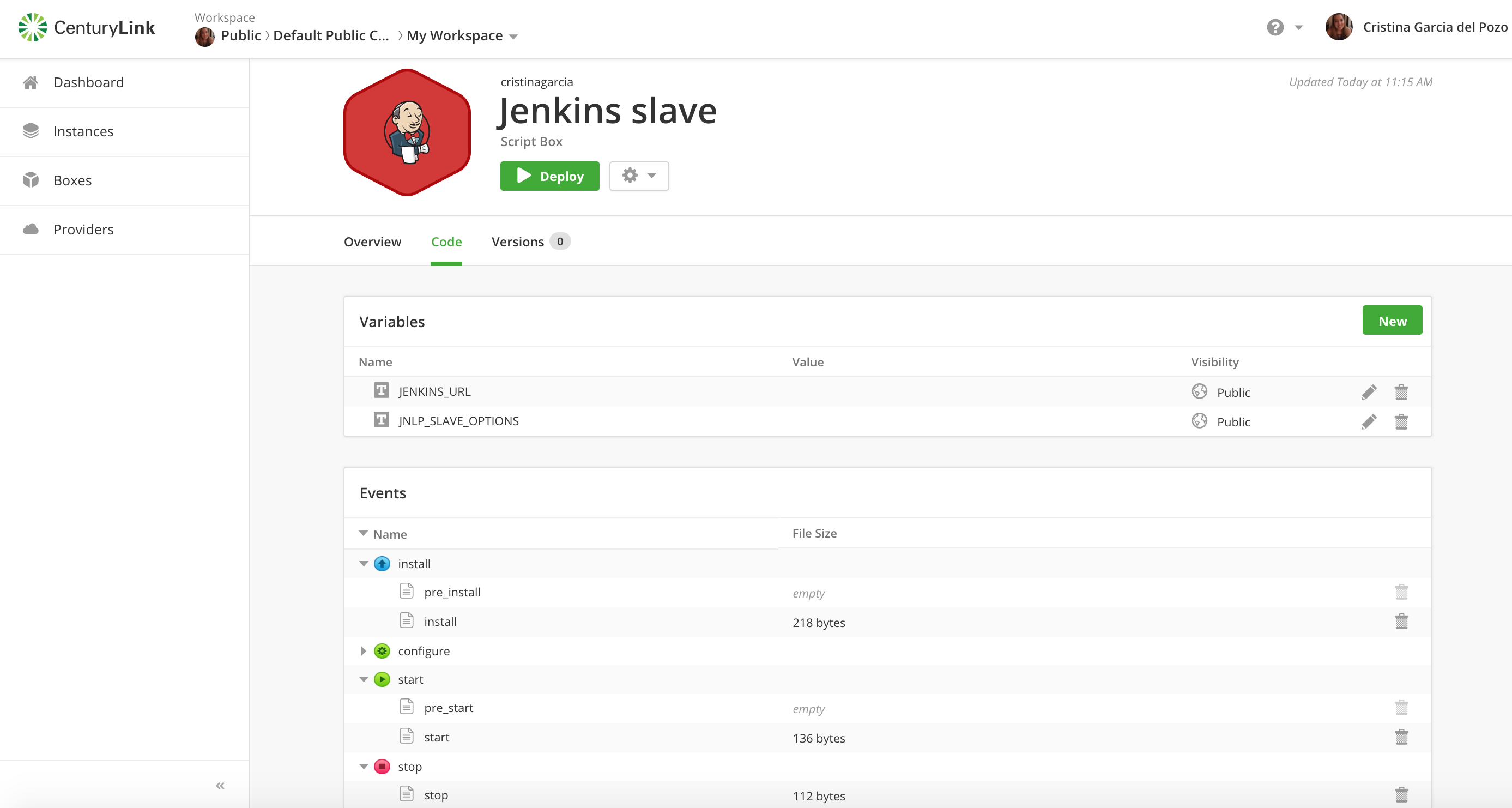This screenshot has height=808, width=1512.
Task: Click the JNLP_SLAVE_OPTIONS variable name
Action: tap(458, 421)
